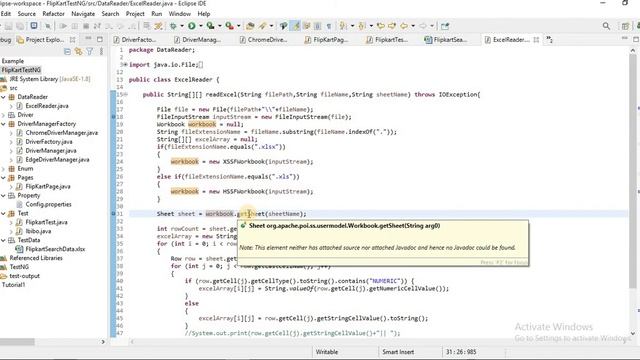Click the Open Perspective icon
The height and width of the screenshot is (360, 640).
tap(625, 26)
